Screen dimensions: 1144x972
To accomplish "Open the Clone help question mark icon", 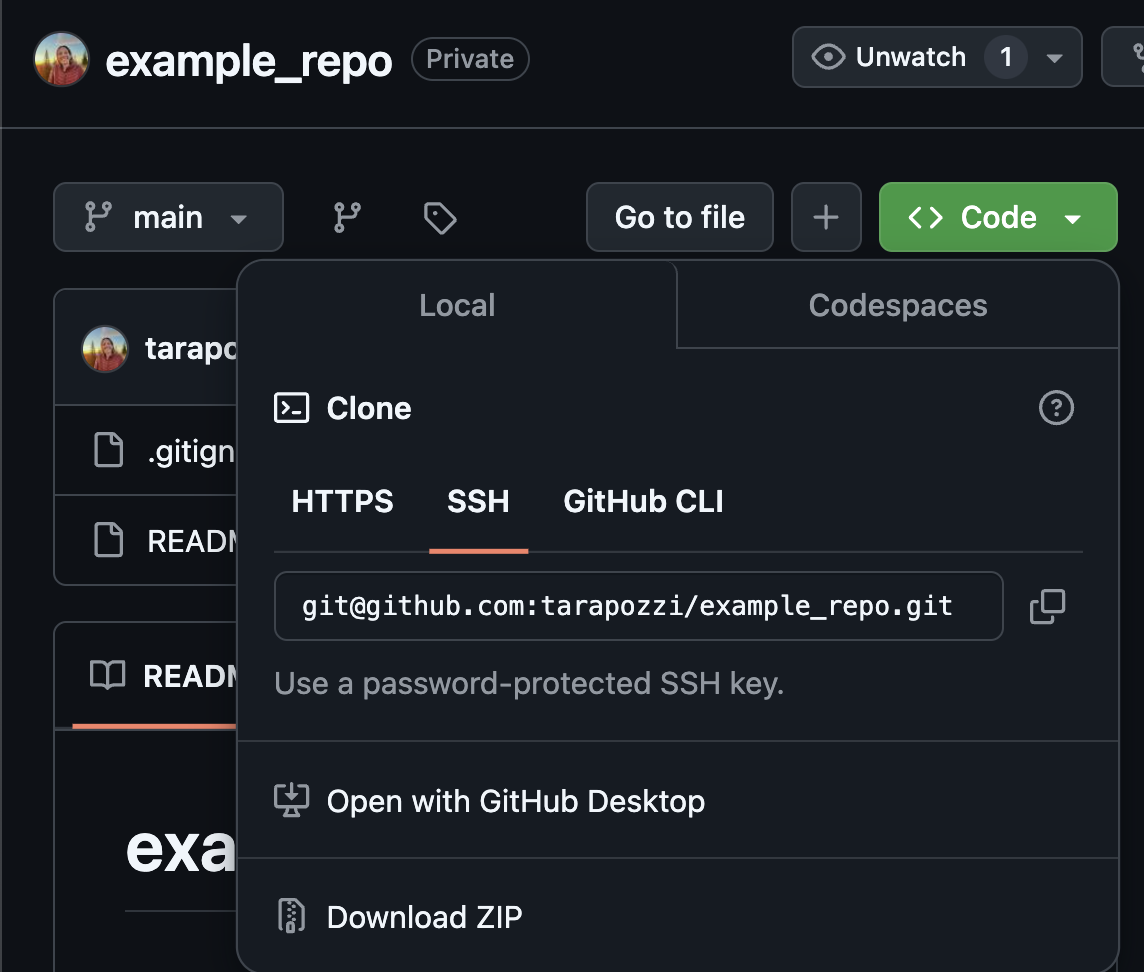I will coord(1056,408).
